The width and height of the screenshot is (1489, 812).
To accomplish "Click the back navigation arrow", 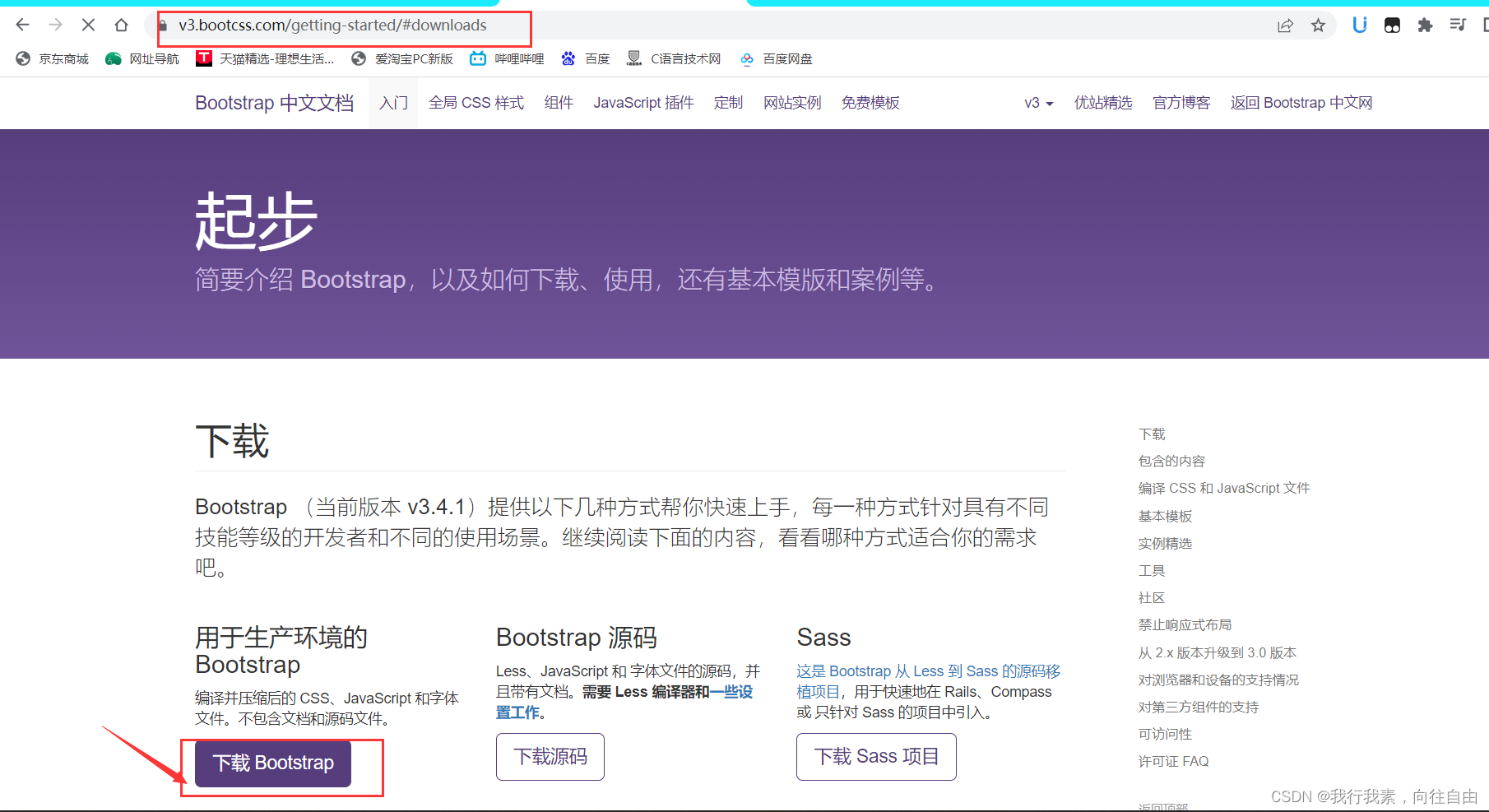I will [x=22, y=25].
